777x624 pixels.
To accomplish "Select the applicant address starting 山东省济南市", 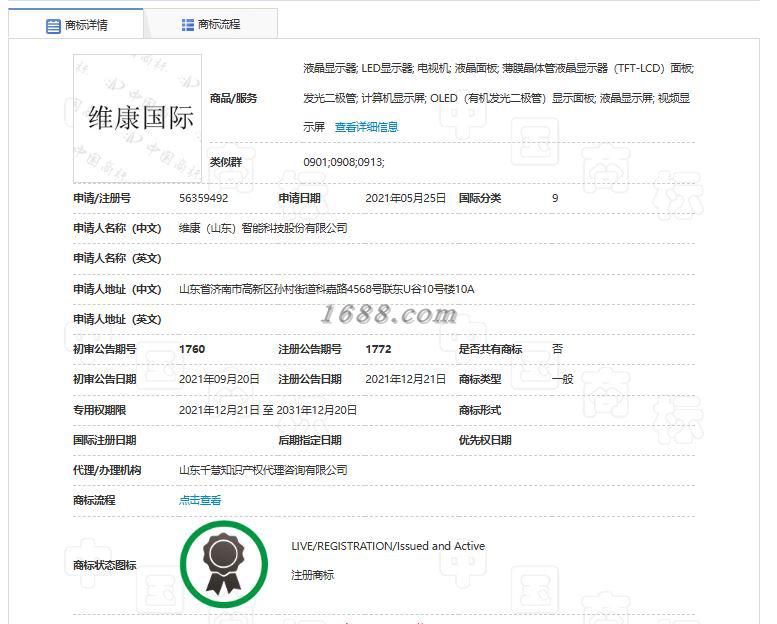I will 327,289.
